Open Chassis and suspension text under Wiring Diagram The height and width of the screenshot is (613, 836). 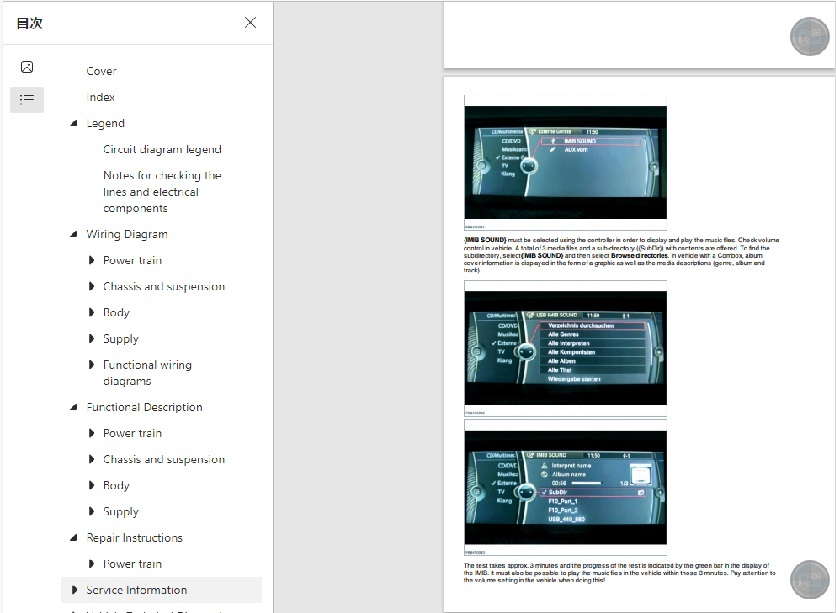point(164,286)
